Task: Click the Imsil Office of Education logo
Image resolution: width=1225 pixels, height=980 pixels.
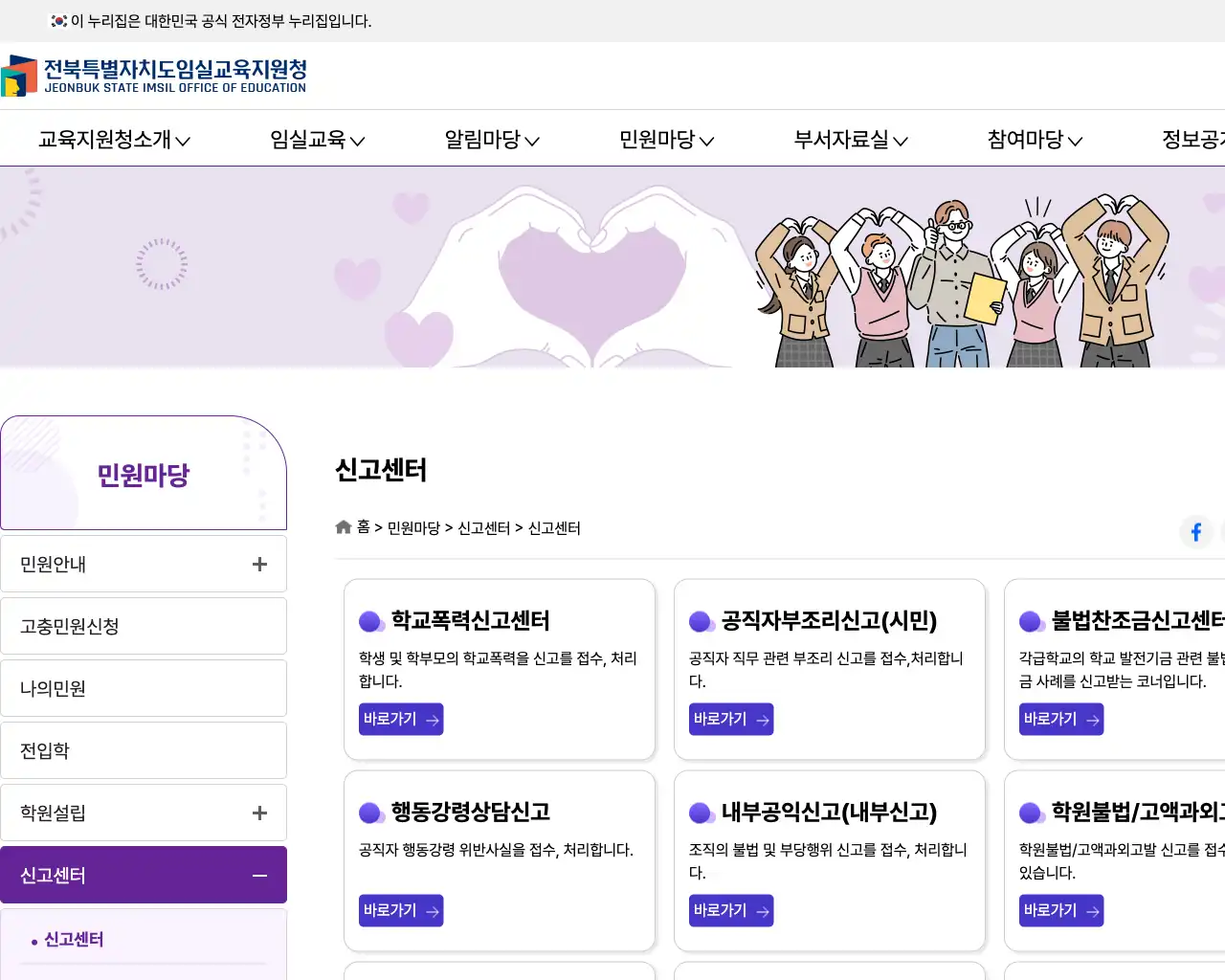Action: [x=153, y=77]
